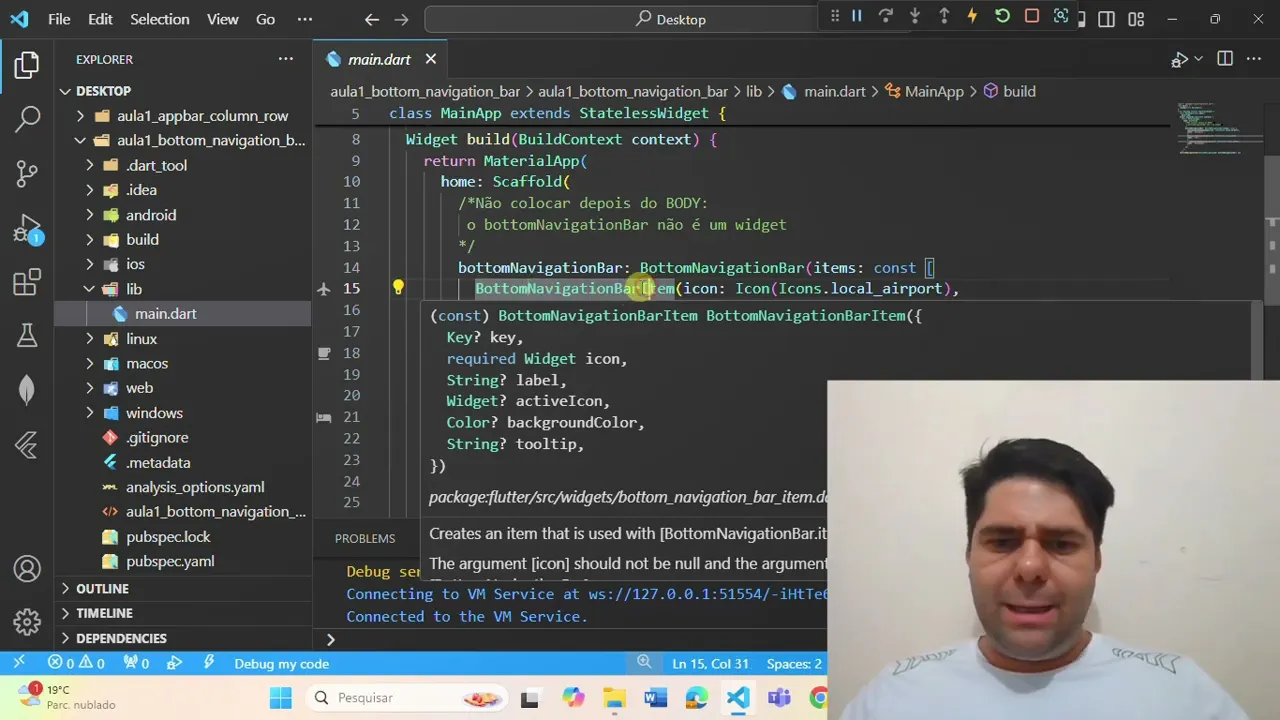1280x720 pixels.
Task: Open Explorer Views and More Actions
Action: tap(286, 59)
